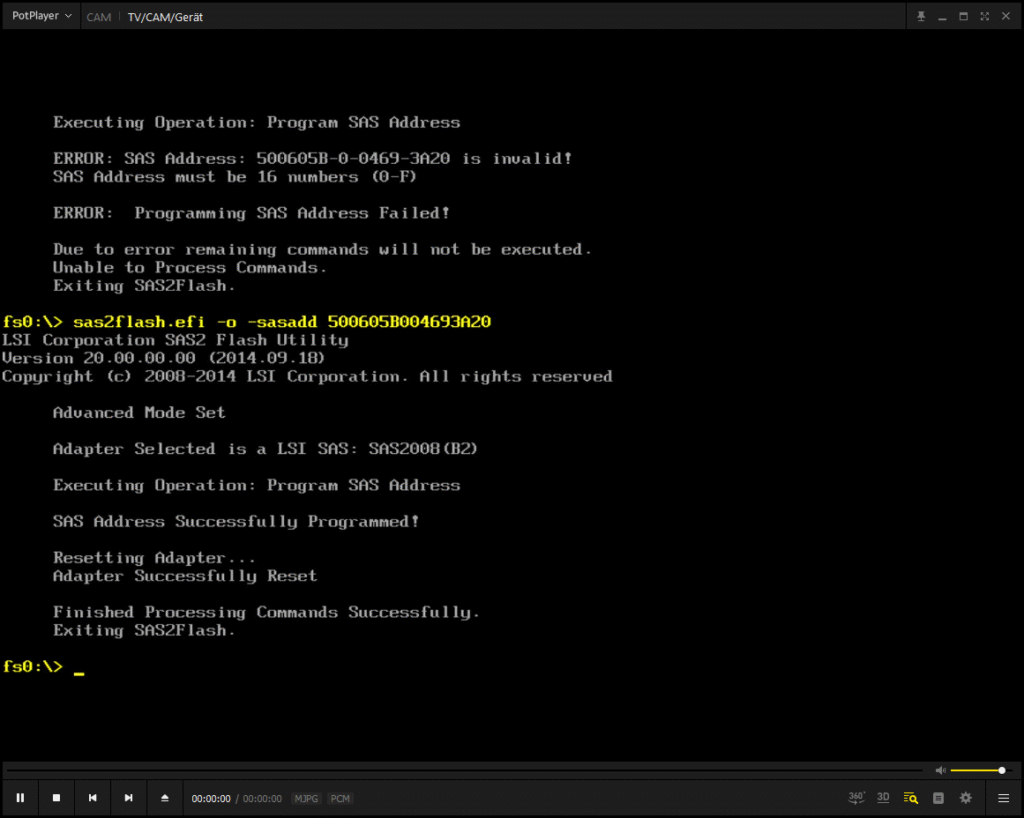Click the MJPG video codec label
The image size is (1024, 818).
306,799
